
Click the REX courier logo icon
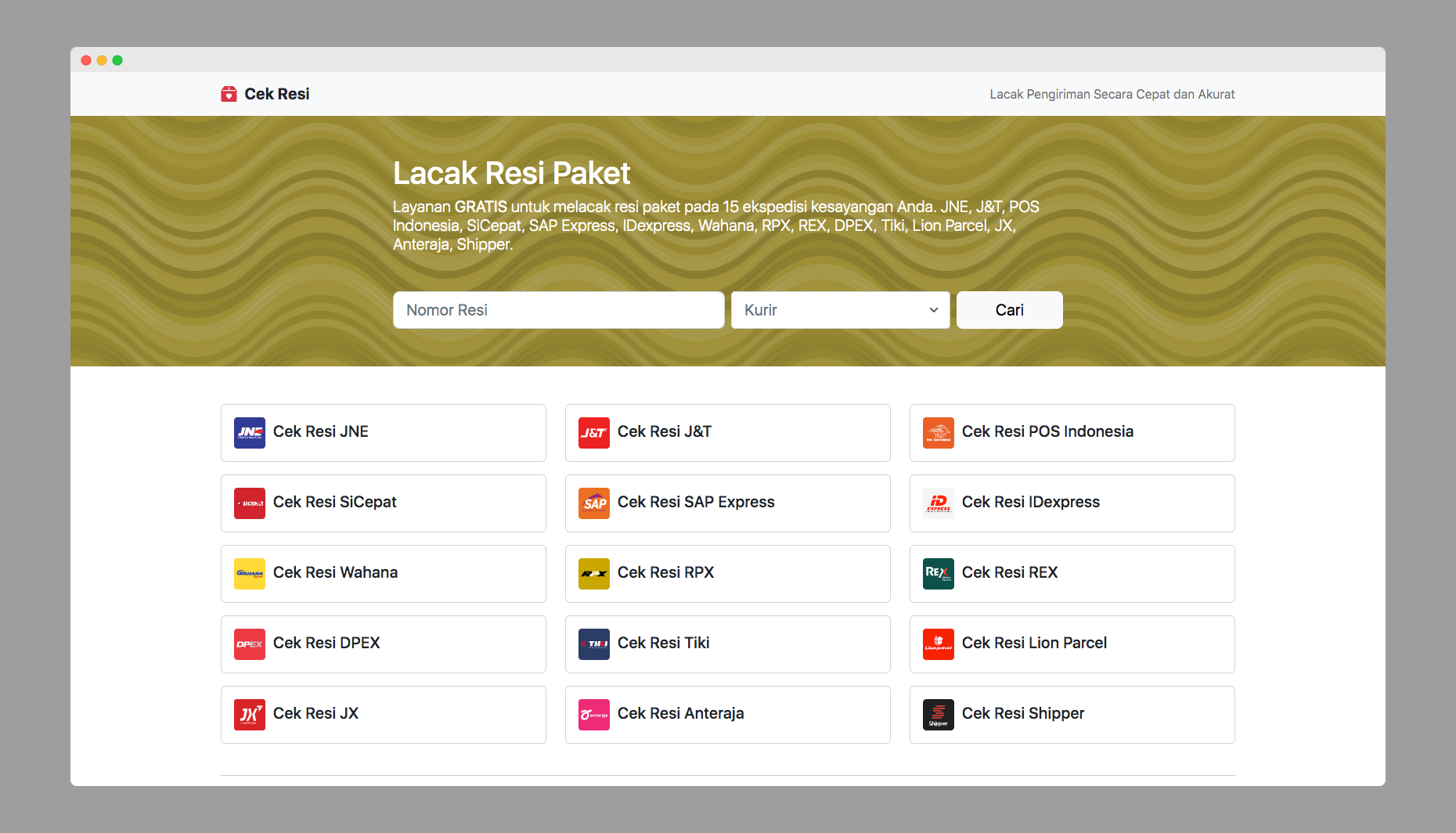(939, 574)
